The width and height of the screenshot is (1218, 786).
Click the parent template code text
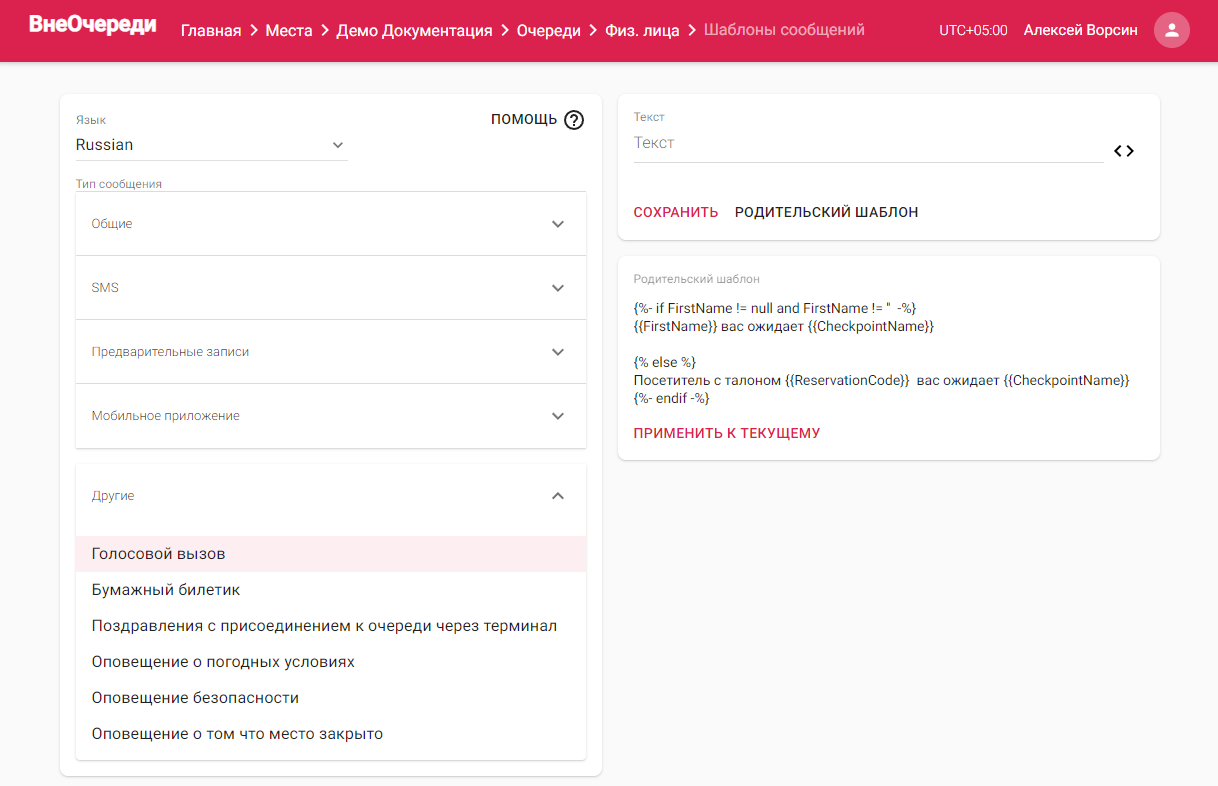click(882, 353)
